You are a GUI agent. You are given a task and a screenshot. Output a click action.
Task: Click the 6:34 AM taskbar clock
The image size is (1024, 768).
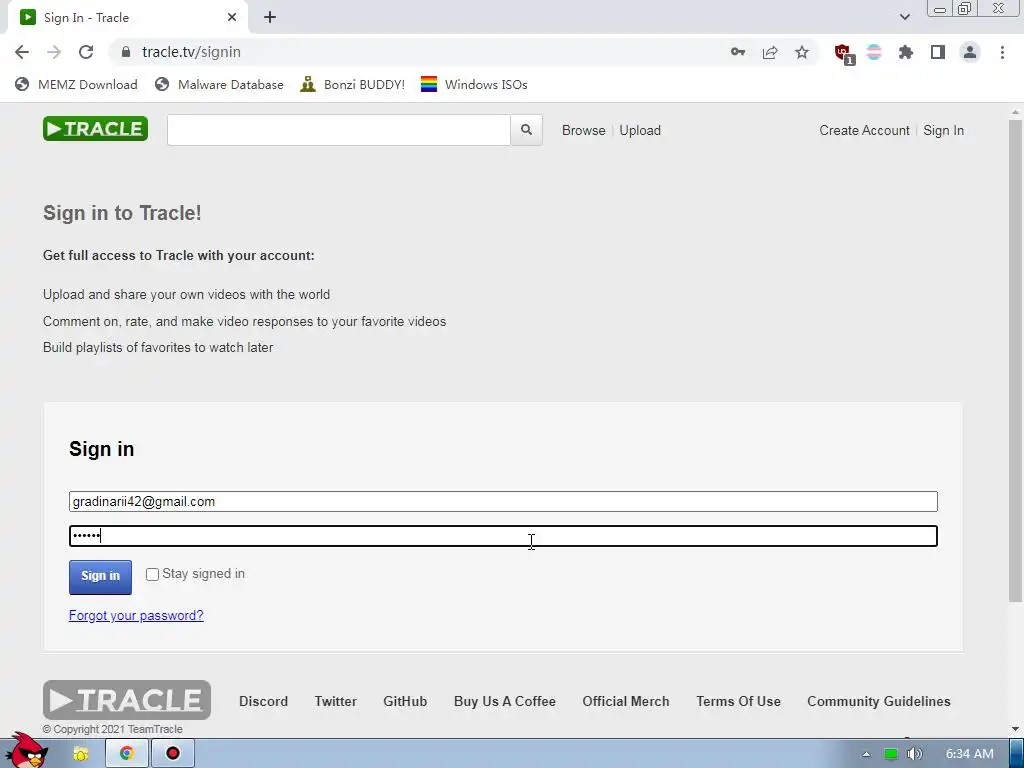point(970,754)
